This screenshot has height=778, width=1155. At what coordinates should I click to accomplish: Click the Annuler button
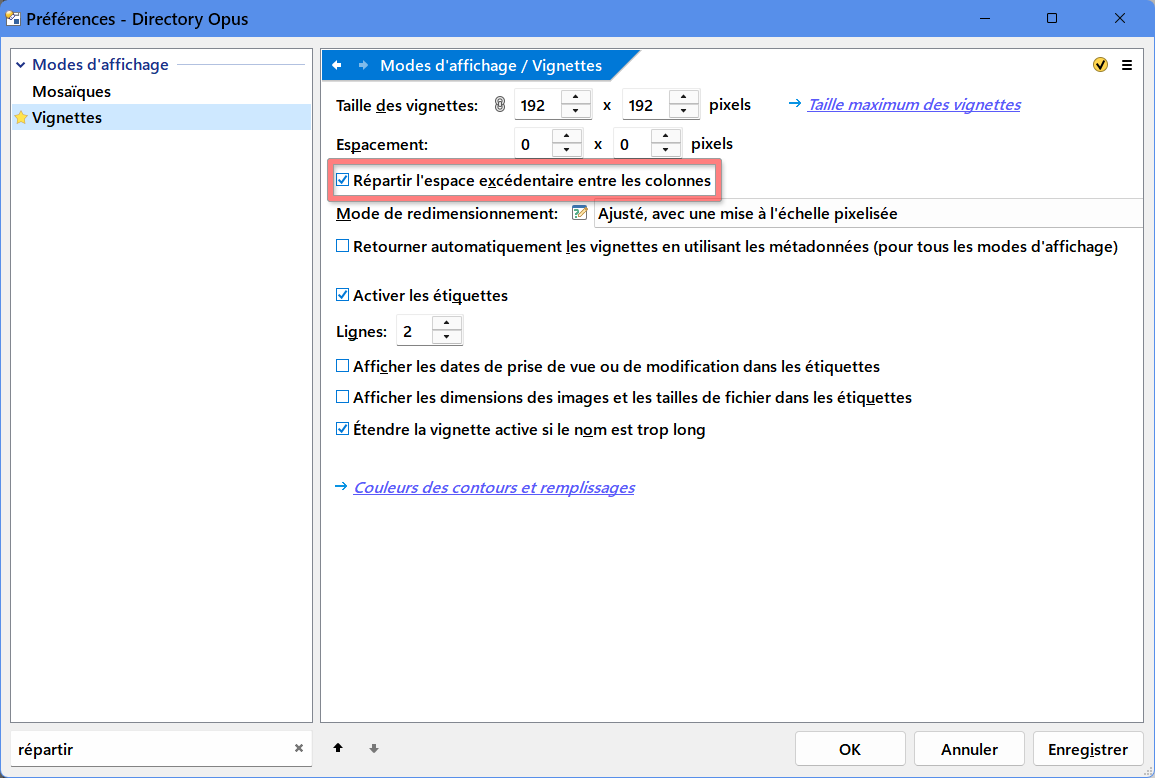tap(969, 749)
